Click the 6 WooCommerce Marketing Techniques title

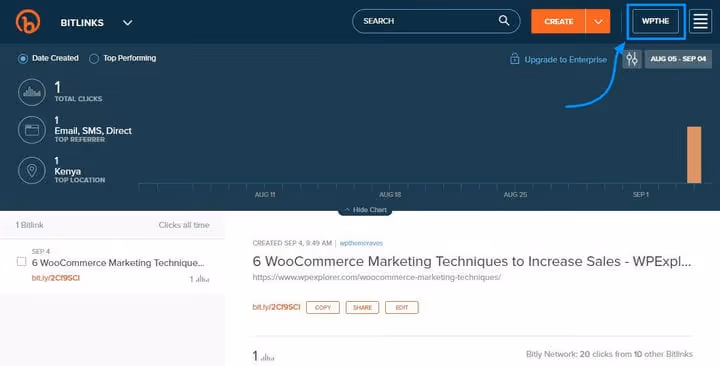(x=472, y=261)
